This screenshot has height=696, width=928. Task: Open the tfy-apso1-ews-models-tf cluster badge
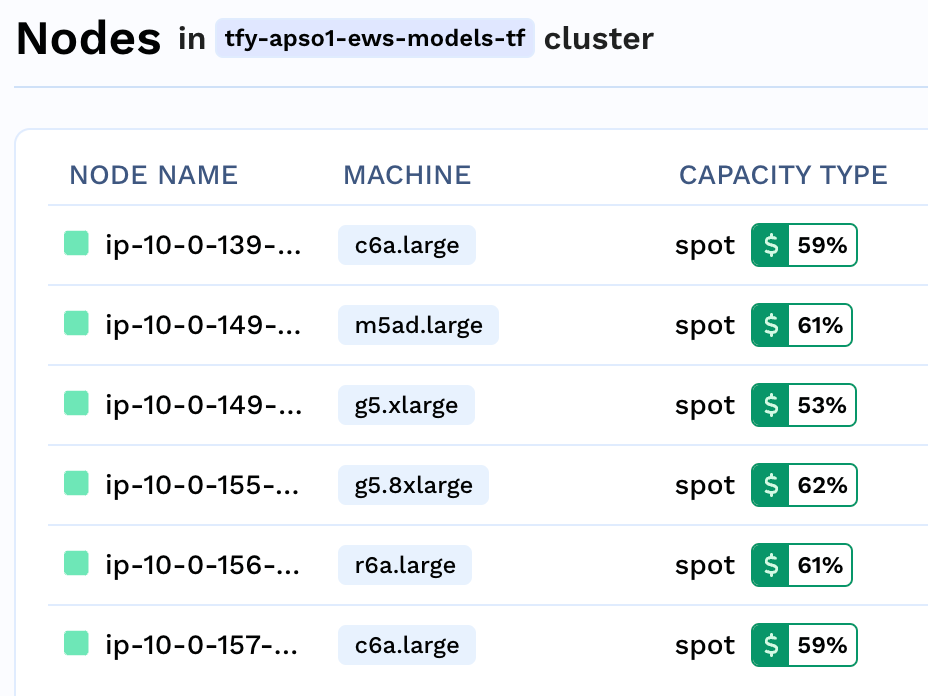pos(374,40)
